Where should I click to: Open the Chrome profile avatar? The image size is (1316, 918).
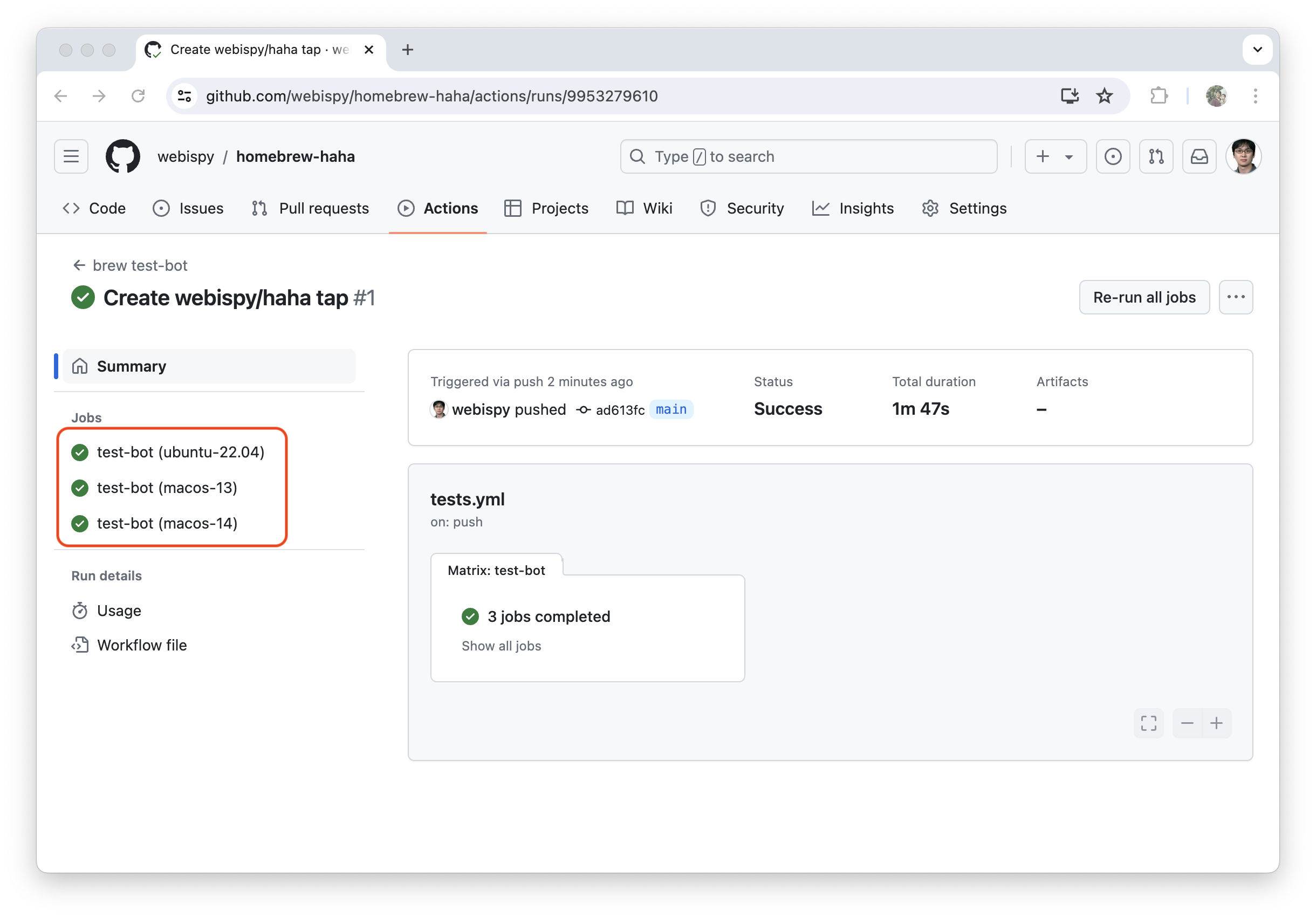coord(1216,95)
